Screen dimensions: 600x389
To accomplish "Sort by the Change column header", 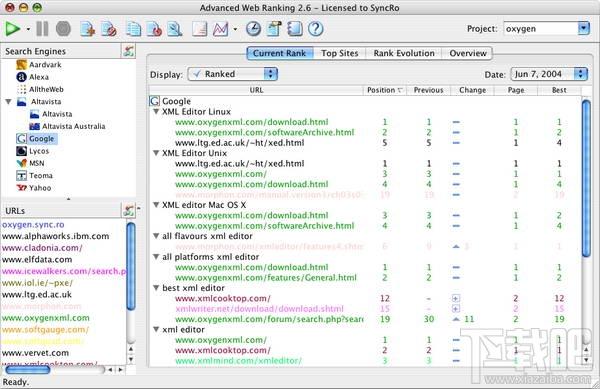I will point(473,90).
